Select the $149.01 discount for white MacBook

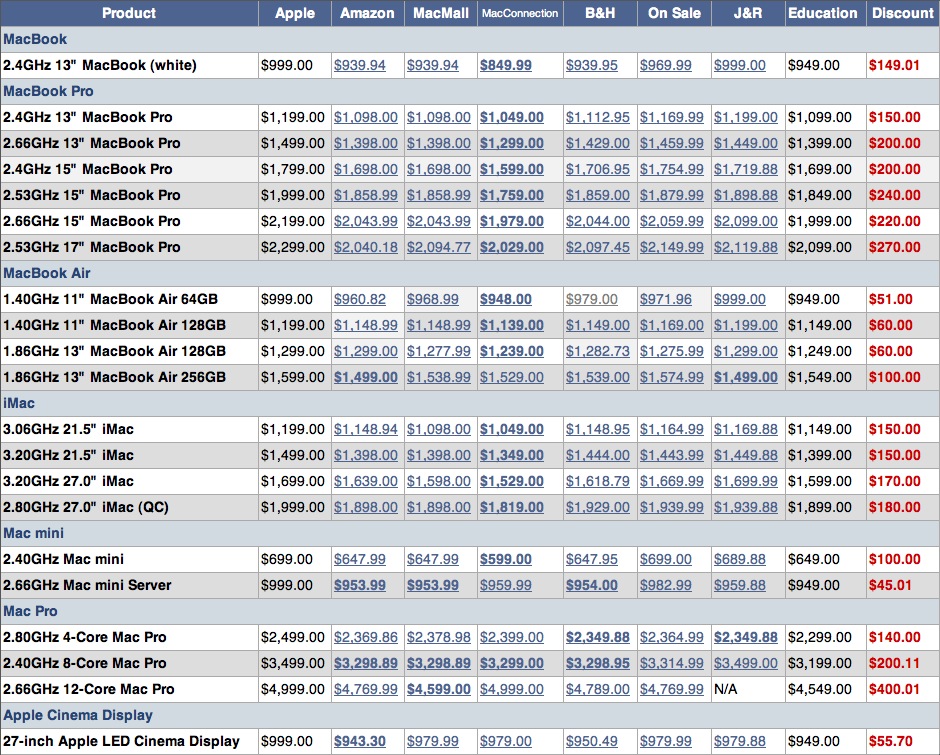[894, 65]
